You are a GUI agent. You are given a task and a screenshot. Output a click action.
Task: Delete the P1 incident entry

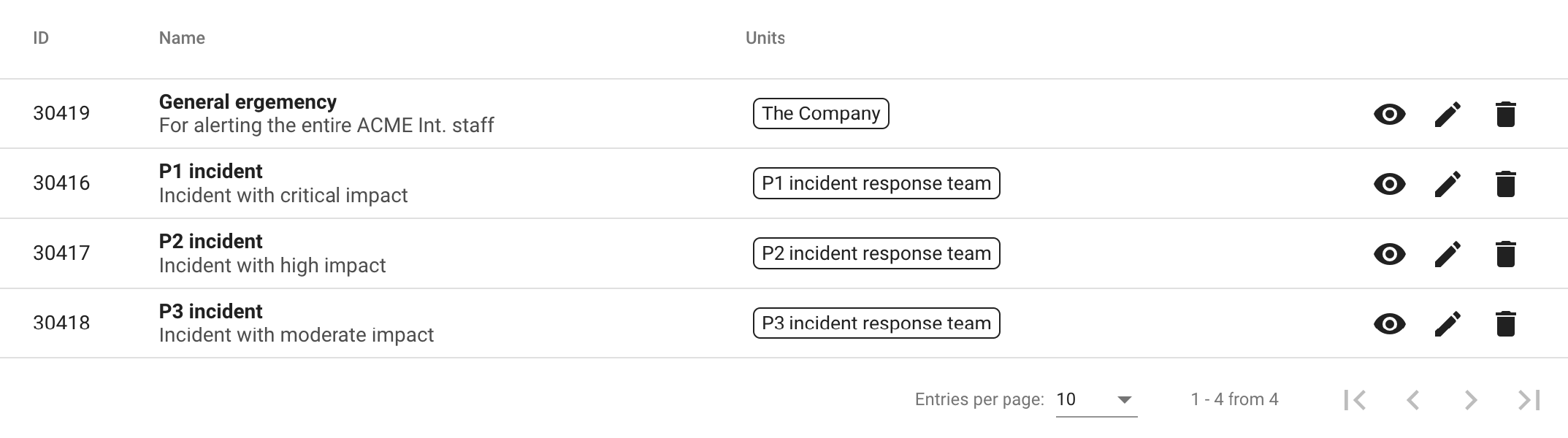1505,184
